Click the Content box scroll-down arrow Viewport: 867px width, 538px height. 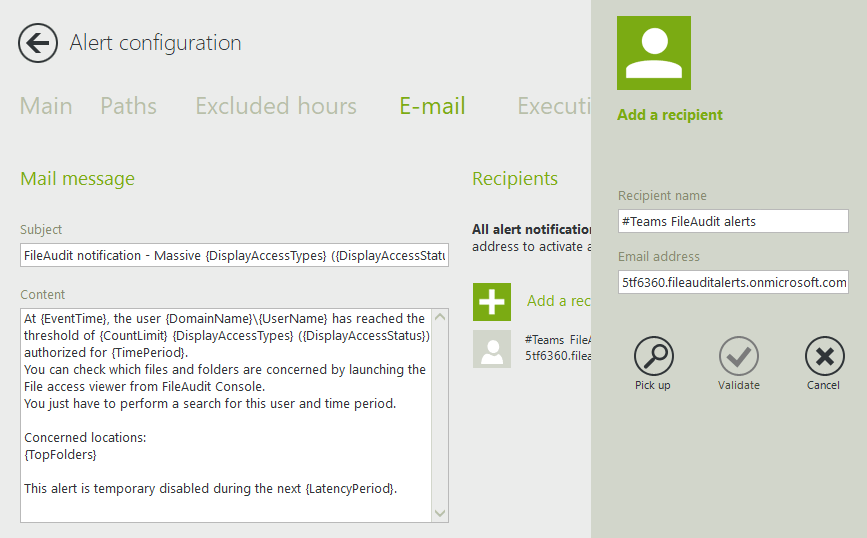tap(440, 513)
